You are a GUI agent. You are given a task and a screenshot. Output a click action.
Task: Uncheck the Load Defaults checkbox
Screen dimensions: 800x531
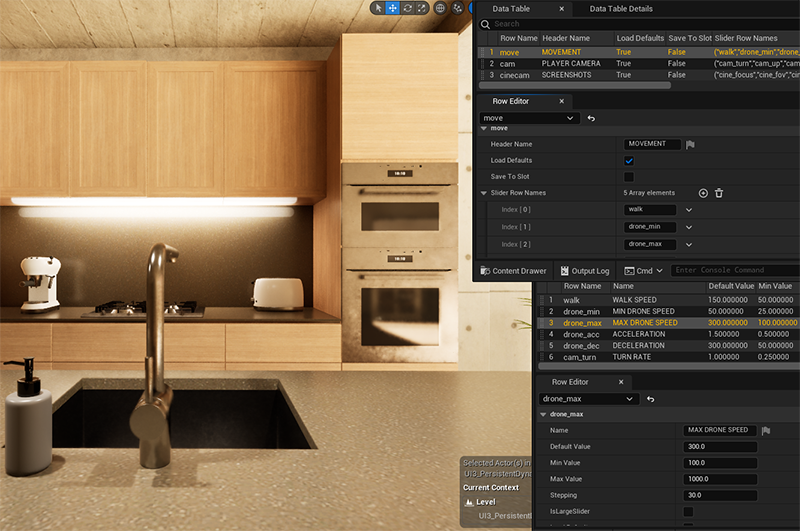pyautogui.click(x=629, y=161)
